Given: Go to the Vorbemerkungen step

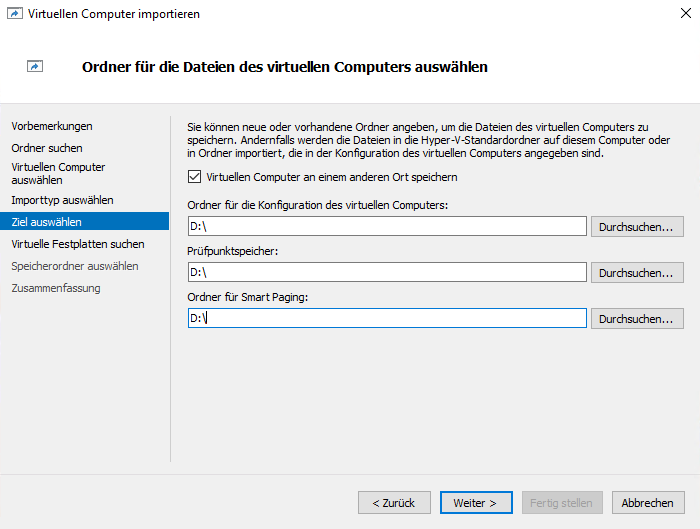Looking at the screenshot, I should click(51, 126).
